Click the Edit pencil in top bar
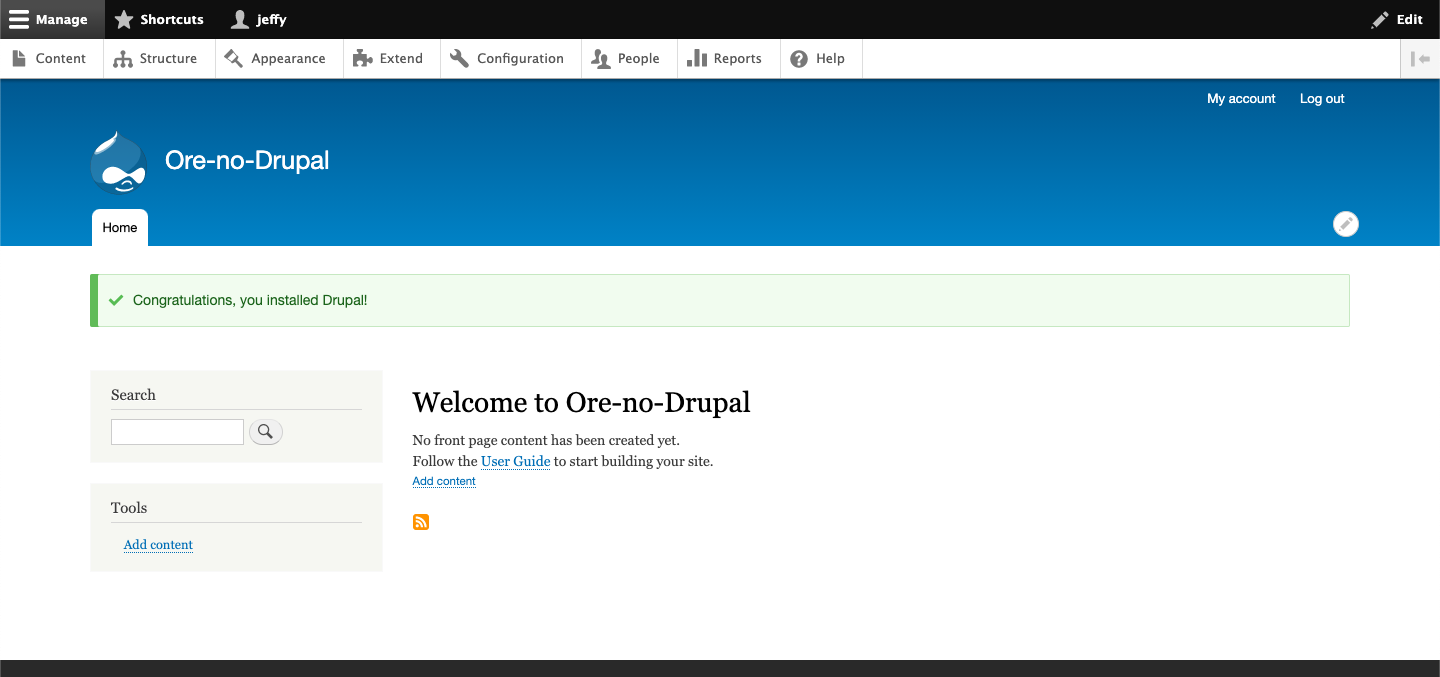The image size is (1440, 677). [x=1397, y=19]
